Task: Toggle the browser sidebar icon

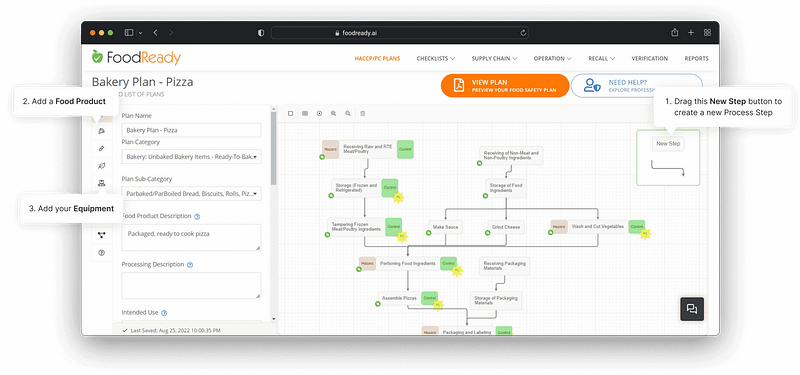Action: (129, 33)
